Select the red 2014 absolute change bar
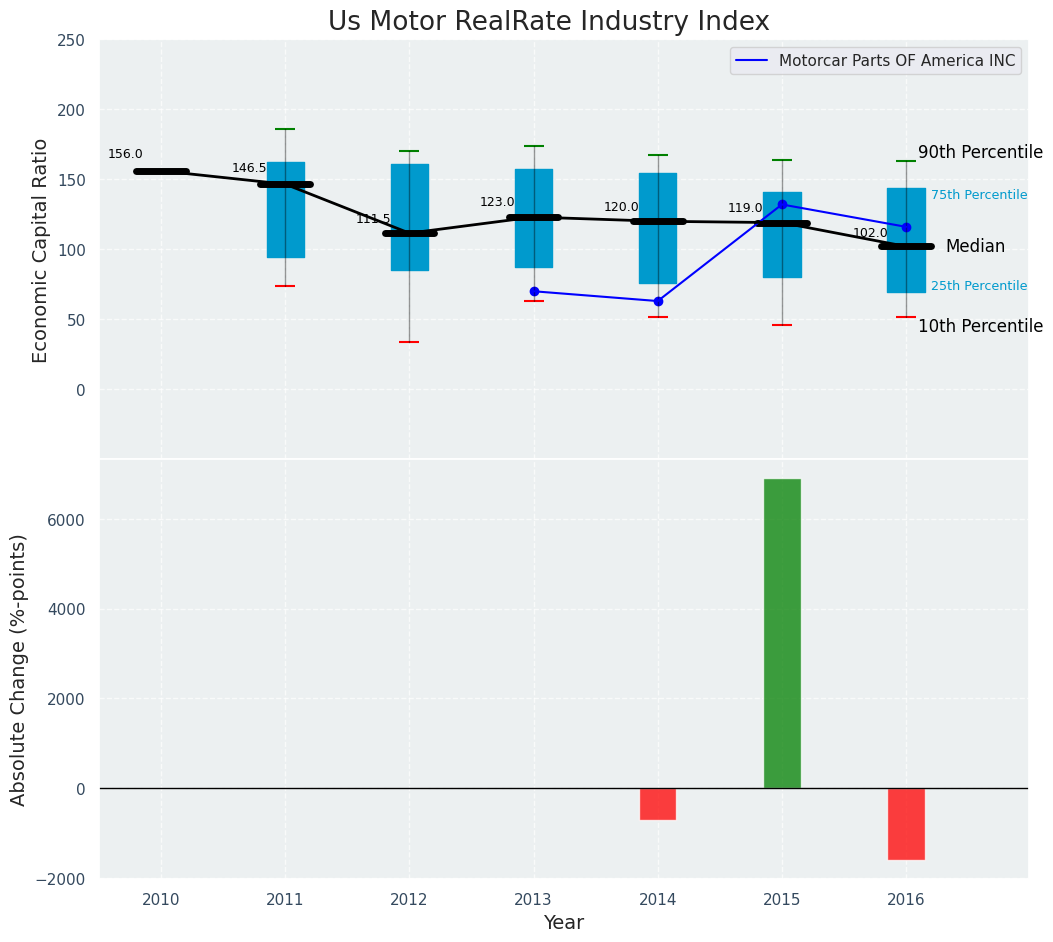The height and width of the screenshot is (942, 1053). 658,804
